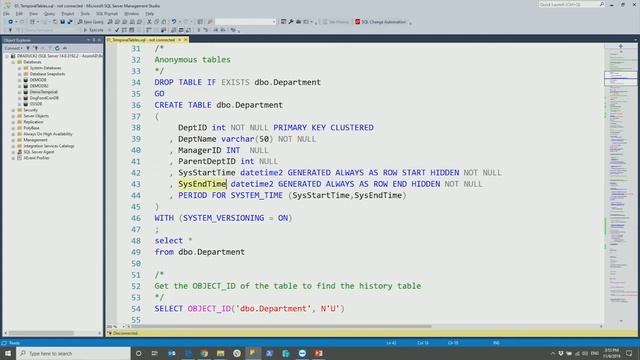Pin the Object Explorer panel
The height and width of the screenshot is (360, 640).
[94, 40]
